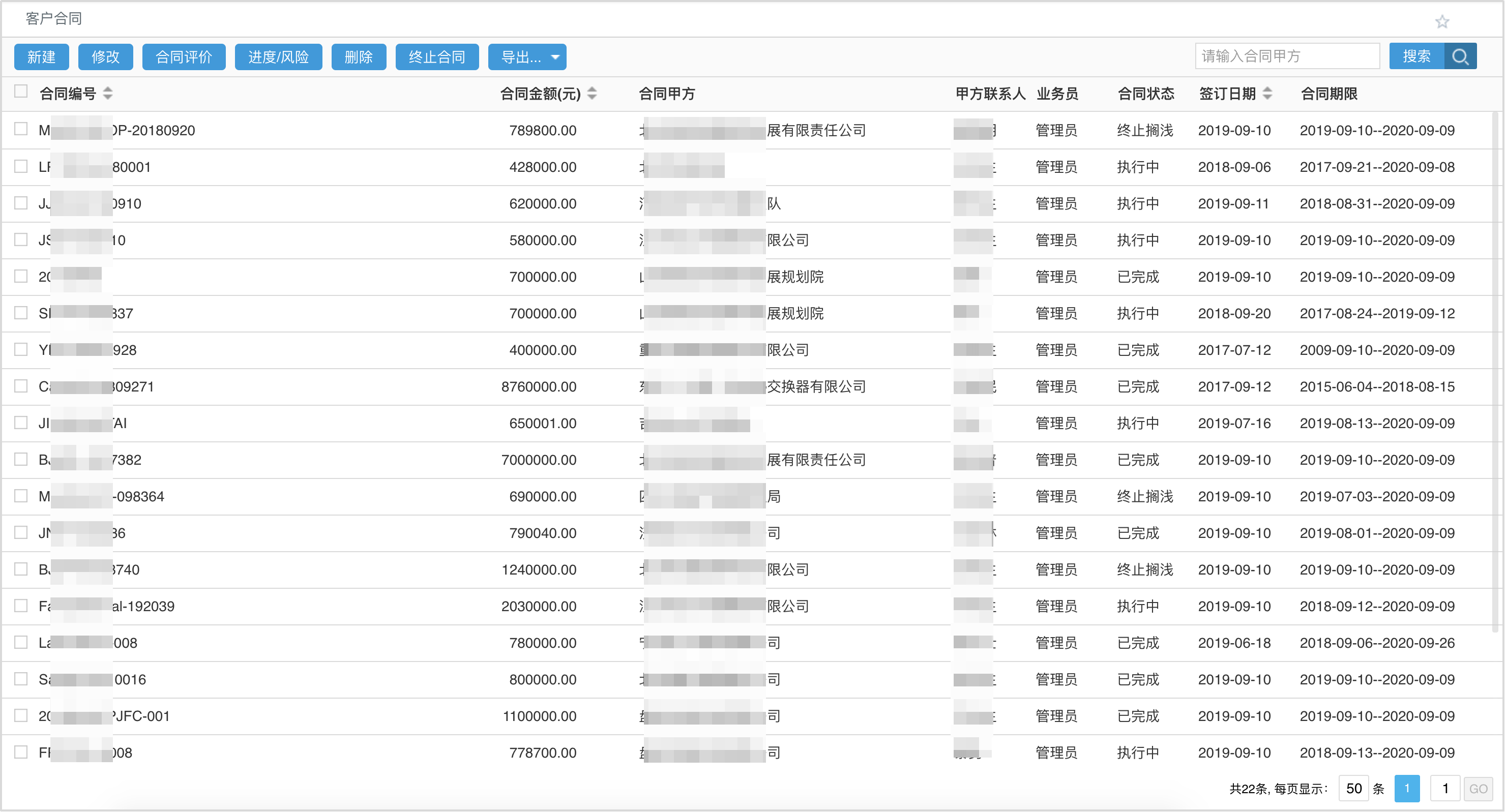Click the 甲方联系人 column header

coord(990,94)
